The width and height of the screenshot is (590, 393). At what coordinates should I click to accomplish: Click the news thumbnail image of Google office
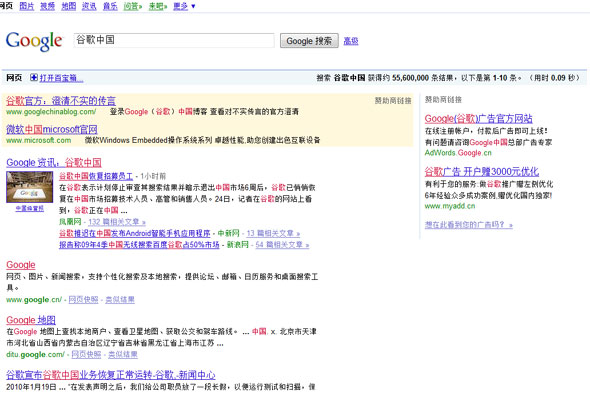[x=29, y=187]
